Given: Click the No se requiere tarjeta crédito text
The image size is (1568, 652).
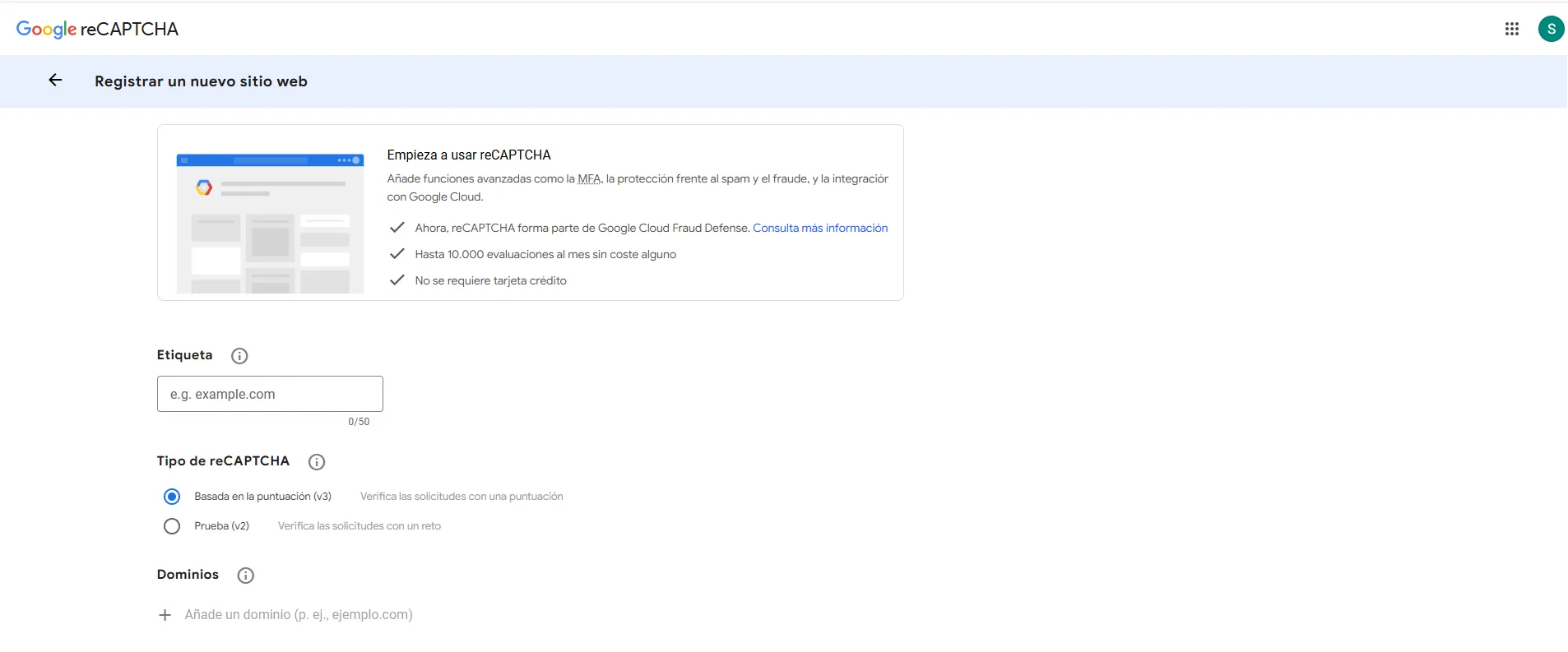Looking at the screenshot, I should 490,280.
